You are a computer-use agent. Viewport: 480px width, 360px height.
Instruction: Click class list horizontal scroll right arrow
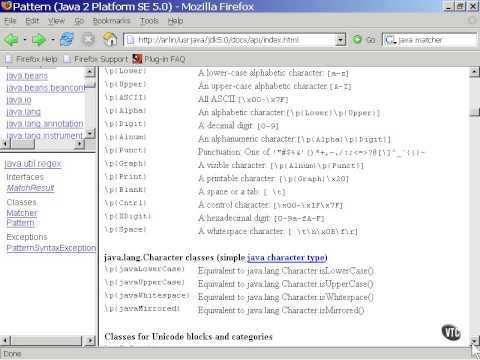[x=90, y=341]
